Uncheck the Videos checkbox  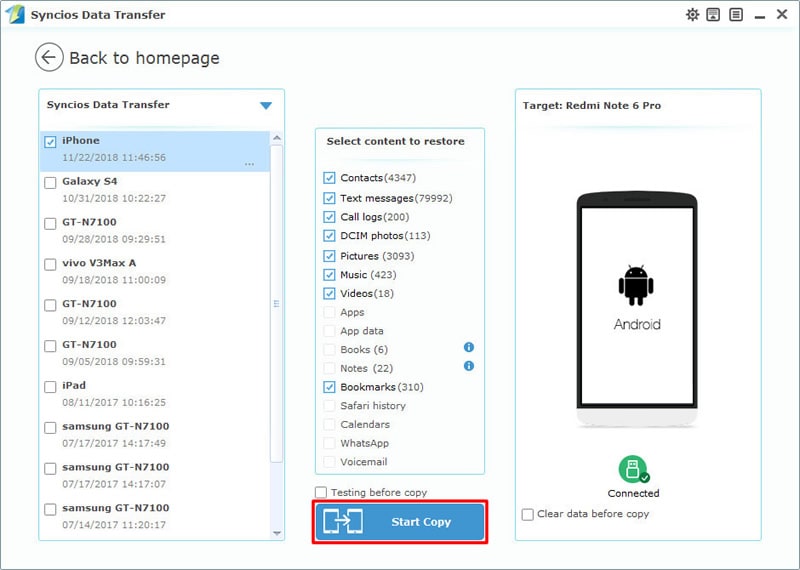click(329, 293)
